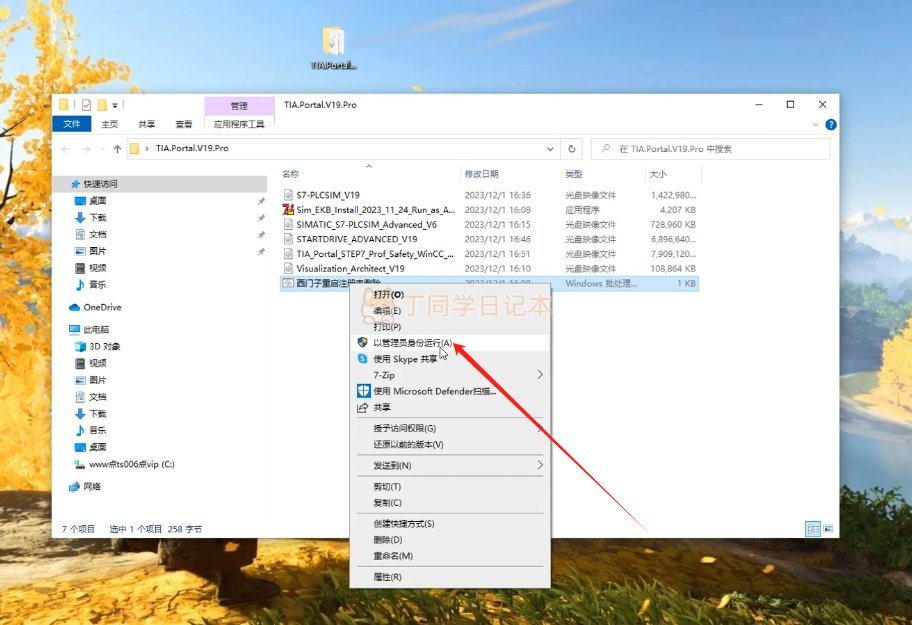
Task: Open Explorer help icon
Action: click(x=831, y=124)
